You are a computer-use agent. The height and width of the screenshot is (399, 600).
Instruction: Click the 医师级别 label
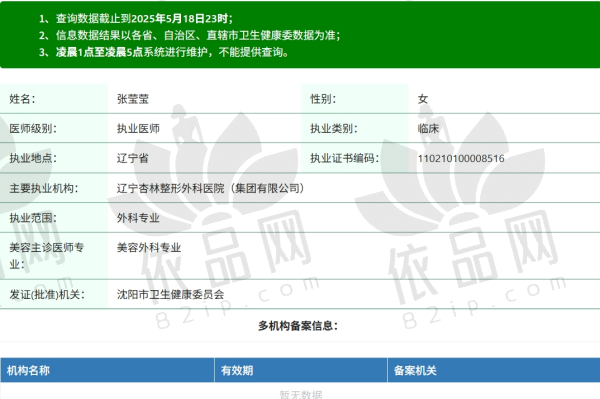point(33,129)
